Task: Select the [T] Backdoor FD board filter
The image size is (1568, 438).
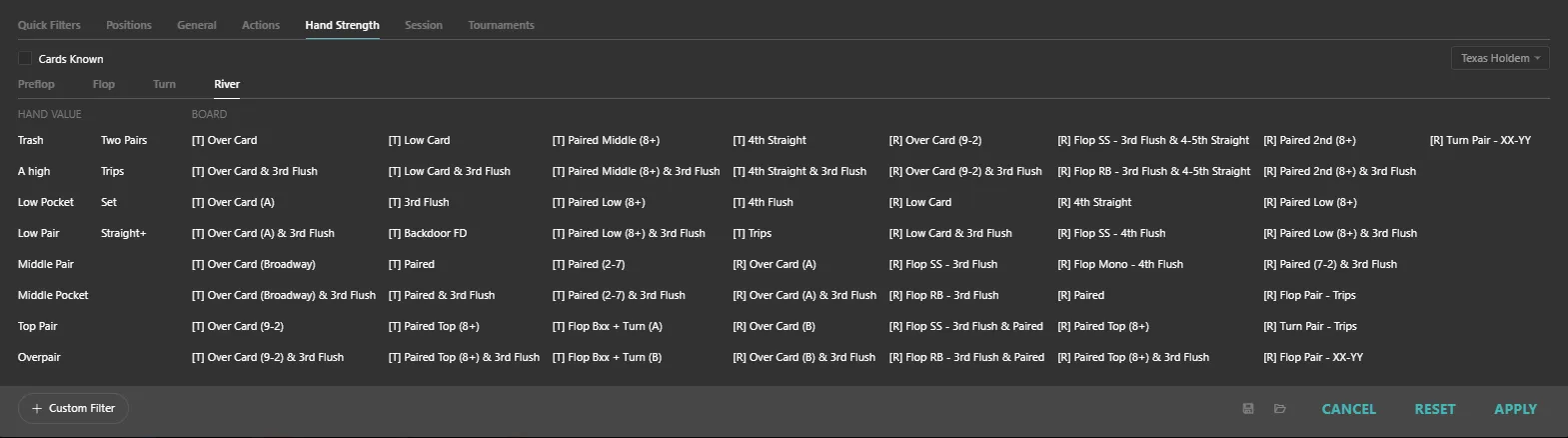Action: (427, 233)
